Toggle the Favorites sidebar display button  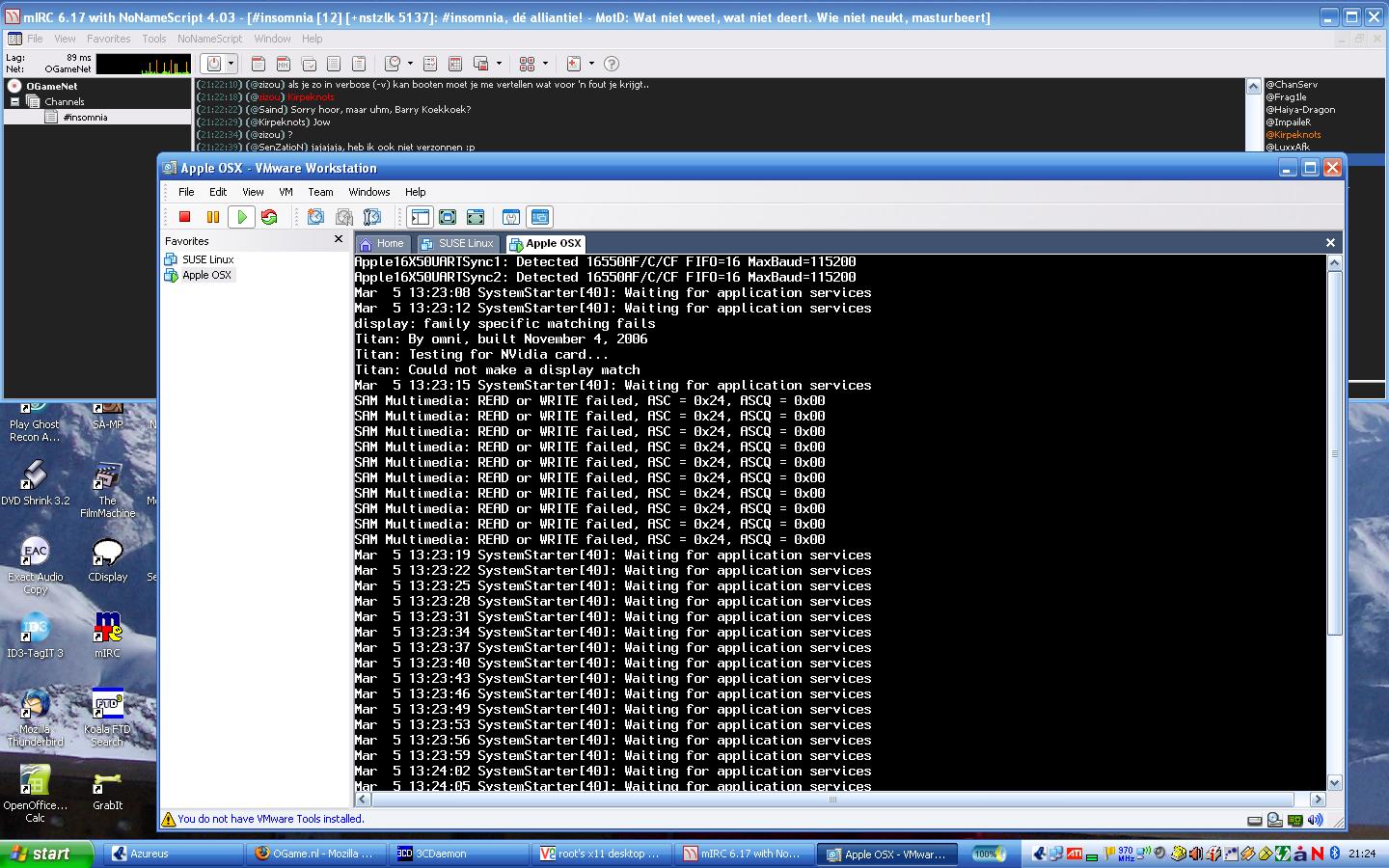tap(420, 217)
